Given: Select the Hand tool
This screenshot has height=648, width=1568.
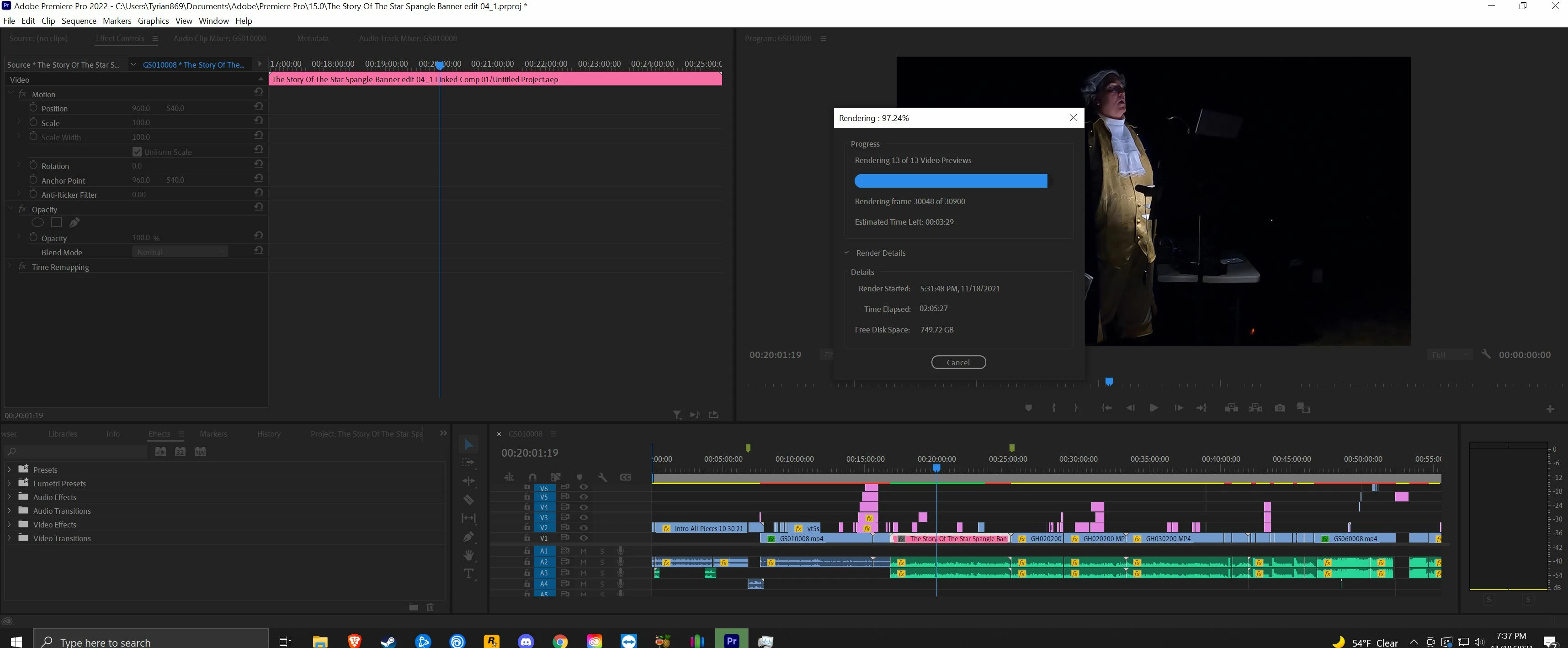Looking at the screenshot, I should coord(468,555).
